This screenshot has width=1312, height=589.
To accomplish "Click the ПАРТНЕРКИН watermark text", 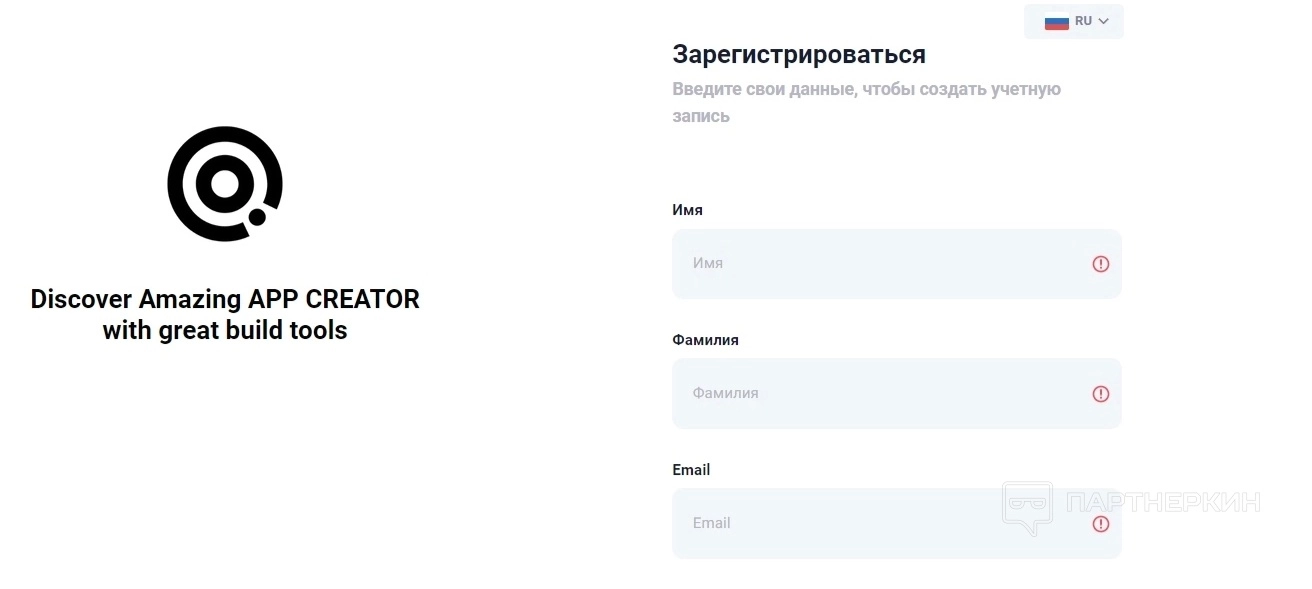I will [x=1163, y=502].
